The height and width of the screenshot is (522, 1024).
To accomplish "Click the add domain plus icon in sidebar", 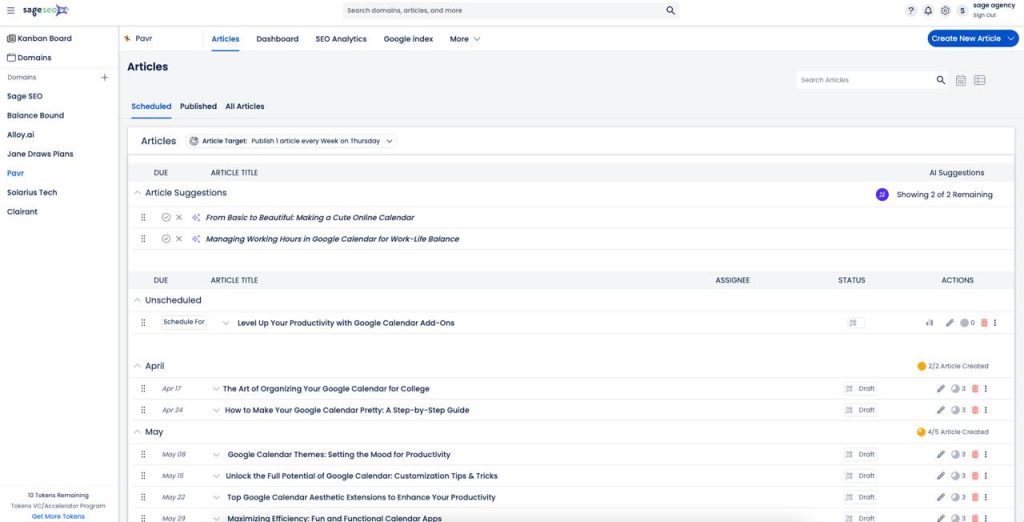I will point(104,77).
